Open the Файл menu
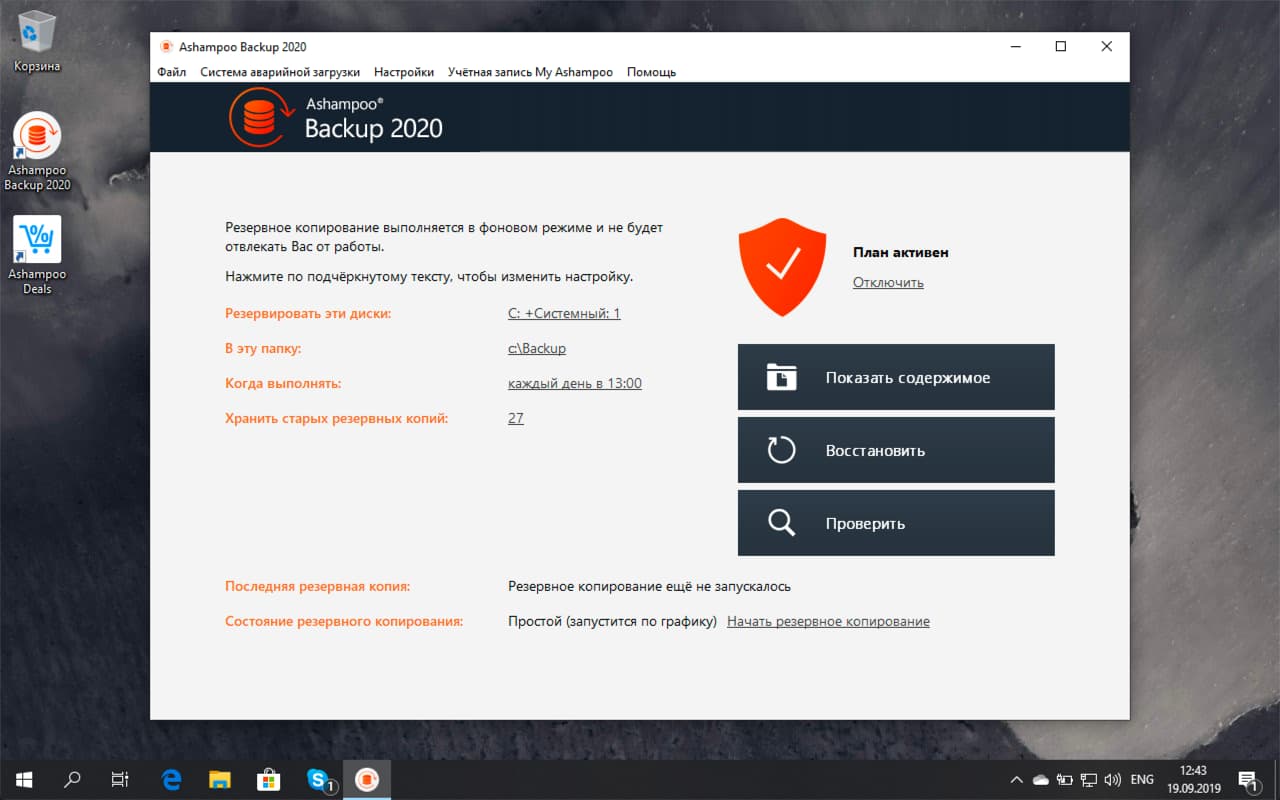The height and width of the screenshot is (800, 1280). pos(170,72)
